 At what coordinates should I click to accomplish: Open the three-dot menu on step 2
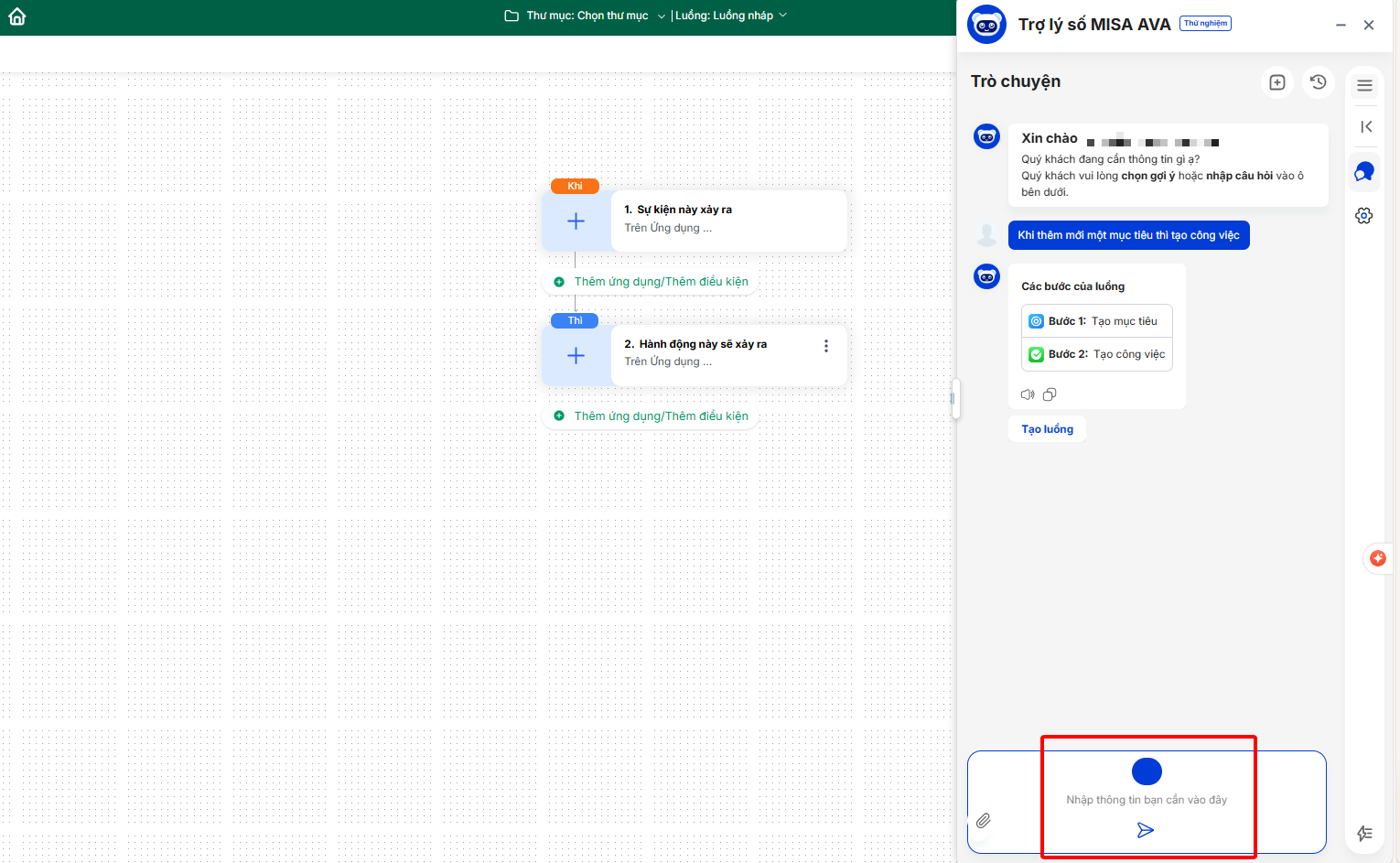tap(826, 346)
